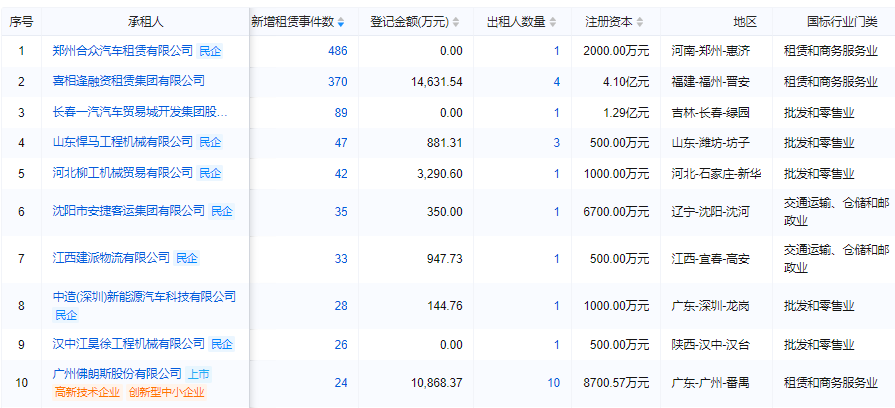
Task: Click lessor count 3 for 山东悍马工程机械
Action: 557,143
